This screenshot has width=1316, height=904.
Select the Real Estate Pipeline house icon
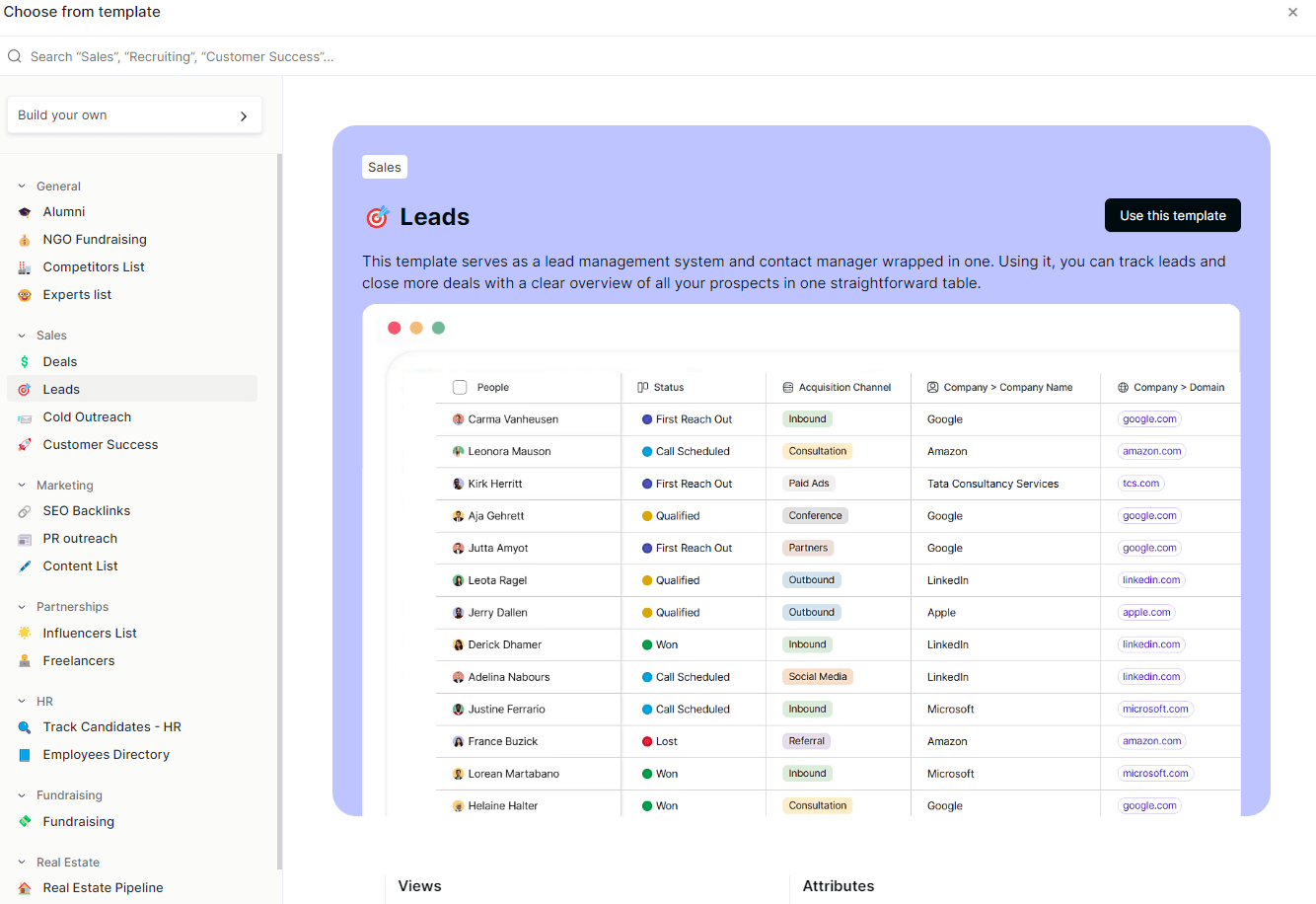[x=25, y=887]
